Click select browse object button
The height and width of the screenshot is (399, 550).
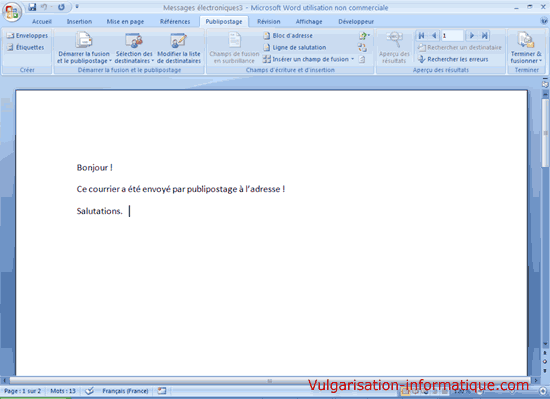[x=545, y=362]
